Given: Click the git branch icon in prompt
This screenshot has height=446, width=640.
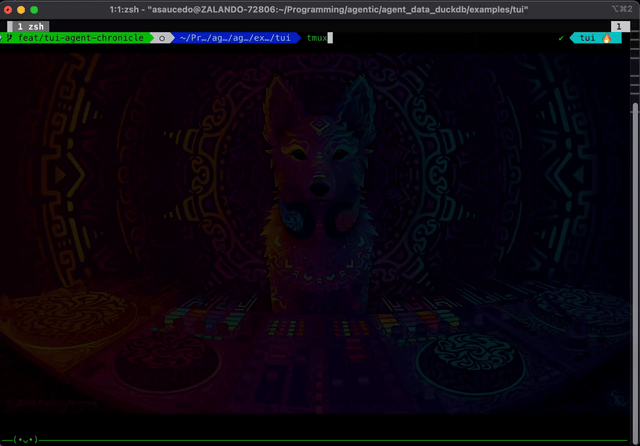Looking at the screenshot, I should click(9, 38).
